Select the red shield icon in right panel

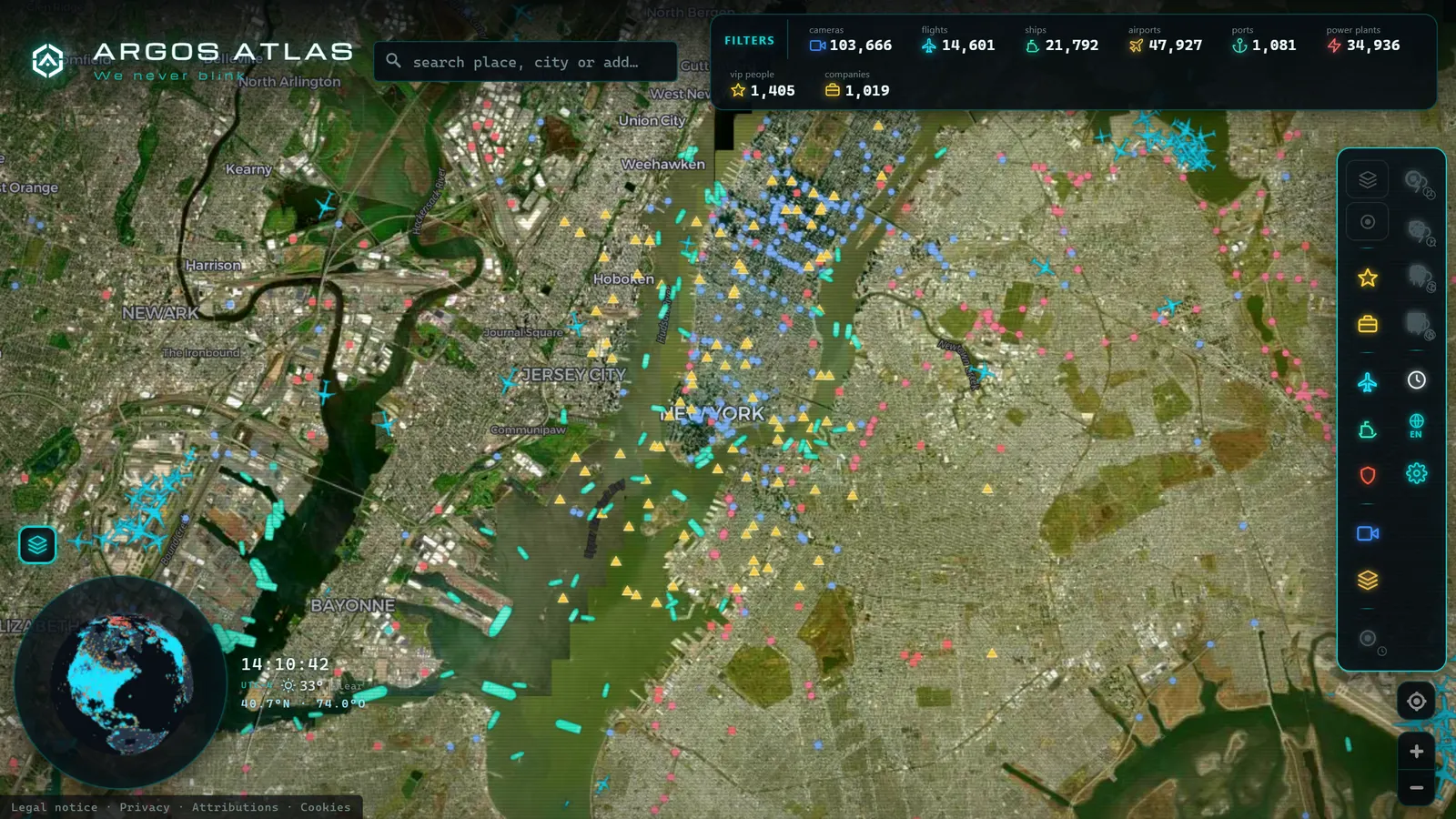(1367, 475)
